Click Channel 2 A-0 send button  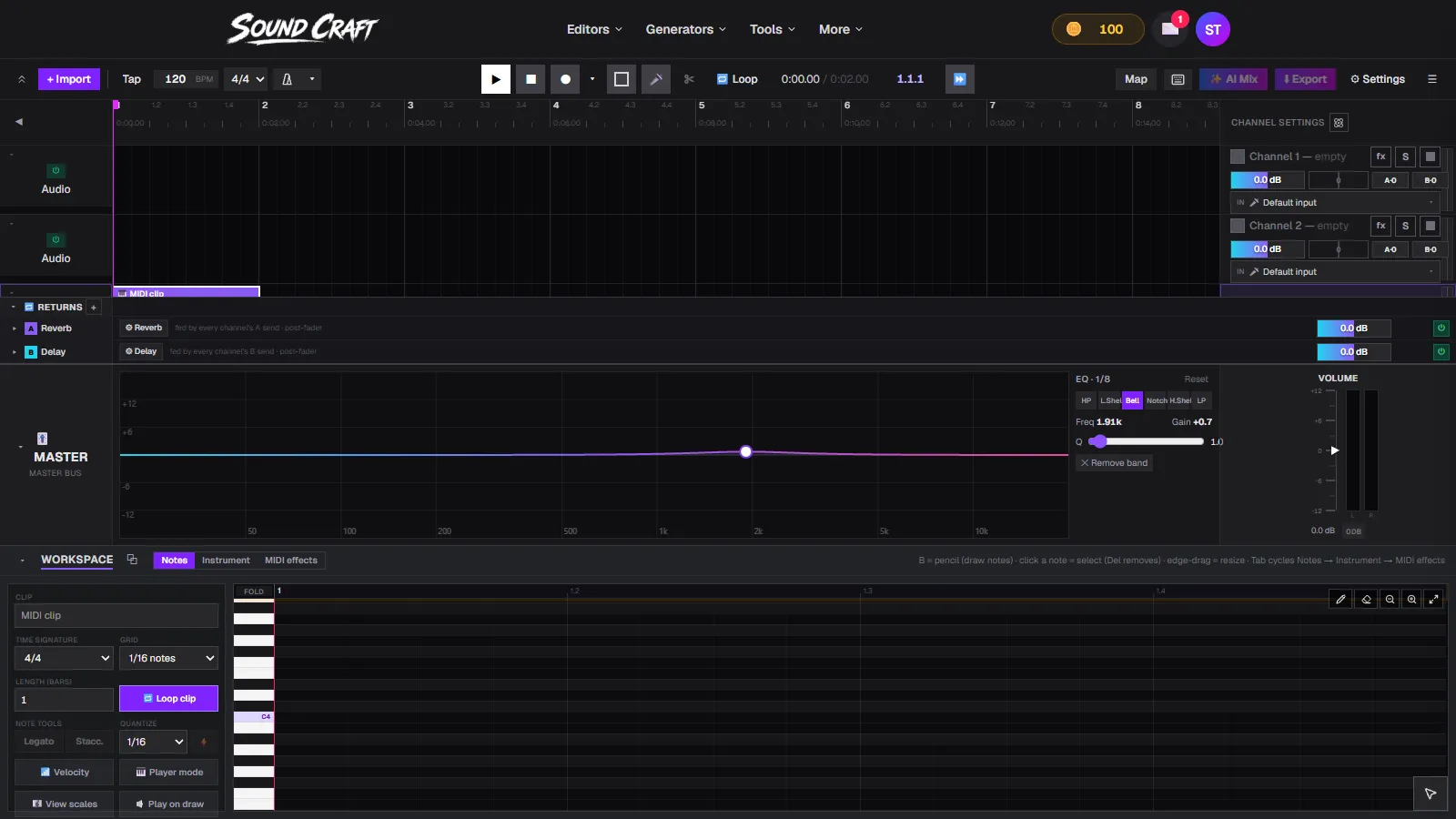click(x=1390, y=249)
